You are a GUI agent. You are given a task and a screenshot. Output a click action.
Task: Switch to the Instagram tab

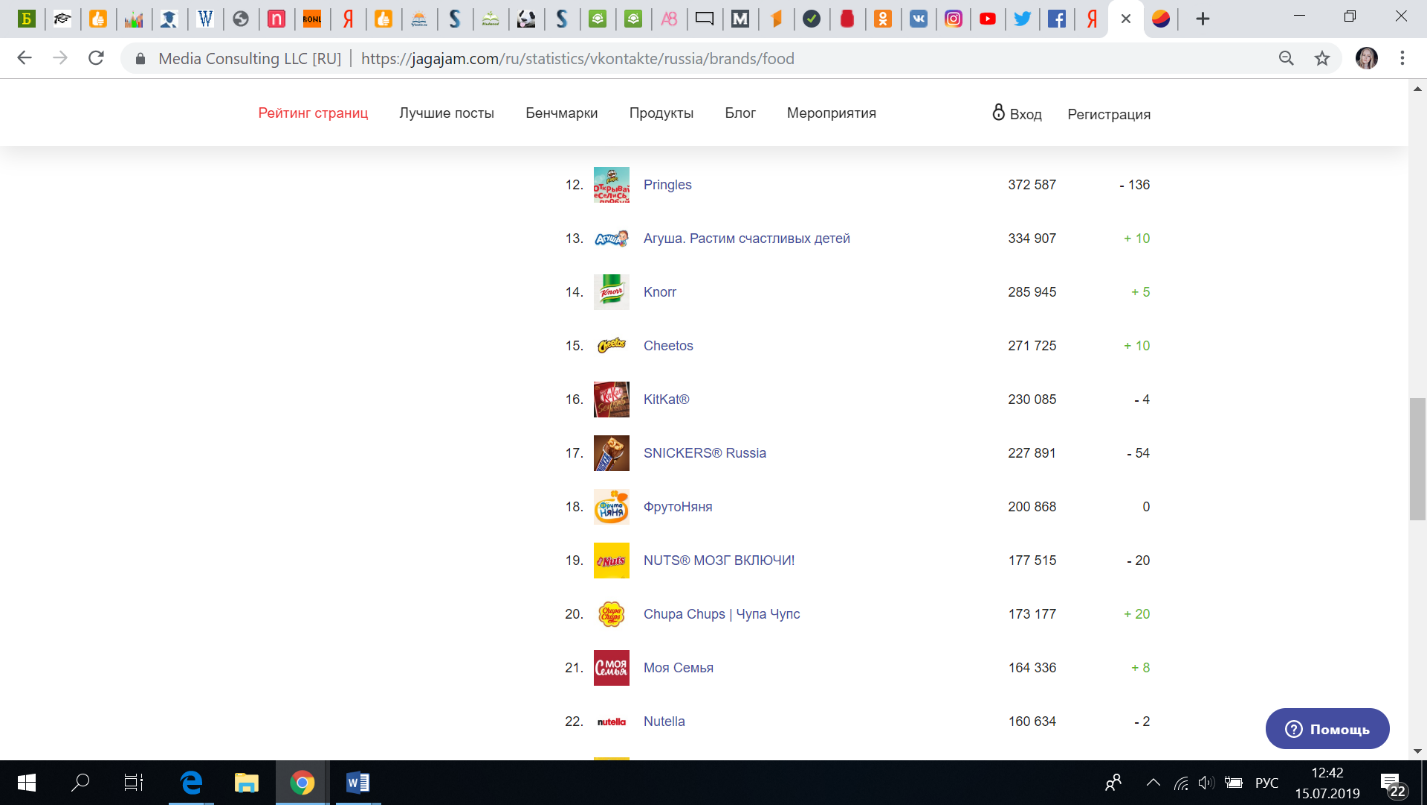(x=953, y=19)
